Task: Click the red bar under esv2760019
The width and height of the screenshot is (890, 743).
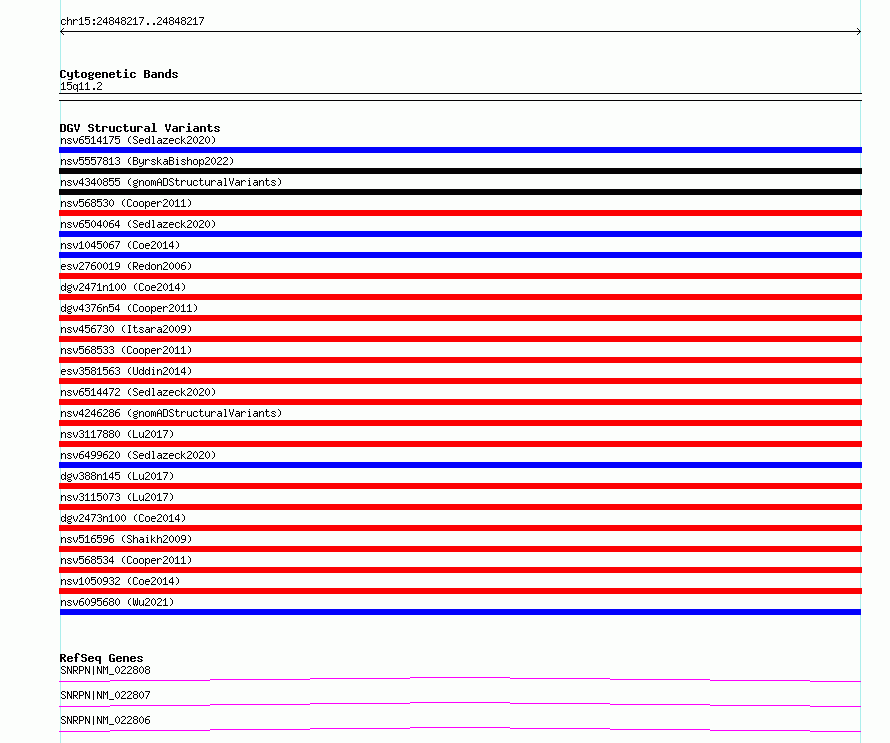Action: [460, 276]
